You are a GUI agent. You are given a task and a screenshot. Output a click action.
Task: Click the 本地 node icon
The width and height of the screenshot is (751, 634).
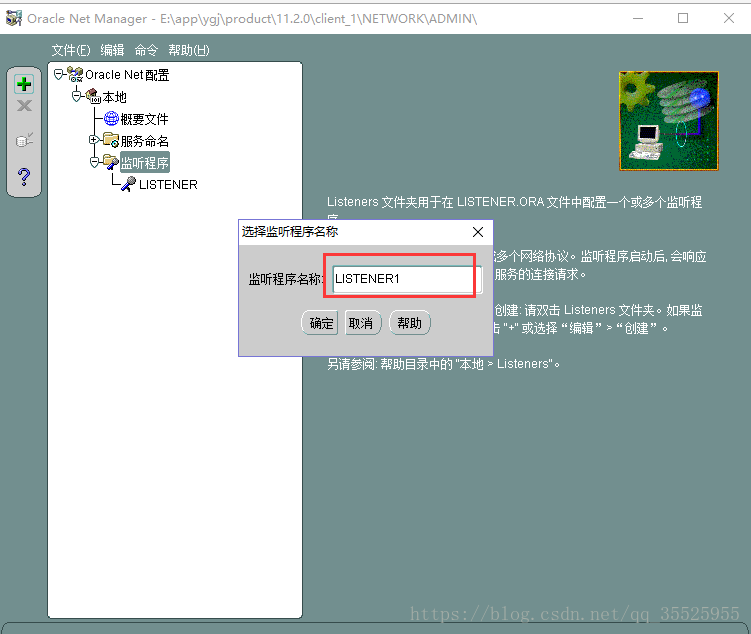93,96
